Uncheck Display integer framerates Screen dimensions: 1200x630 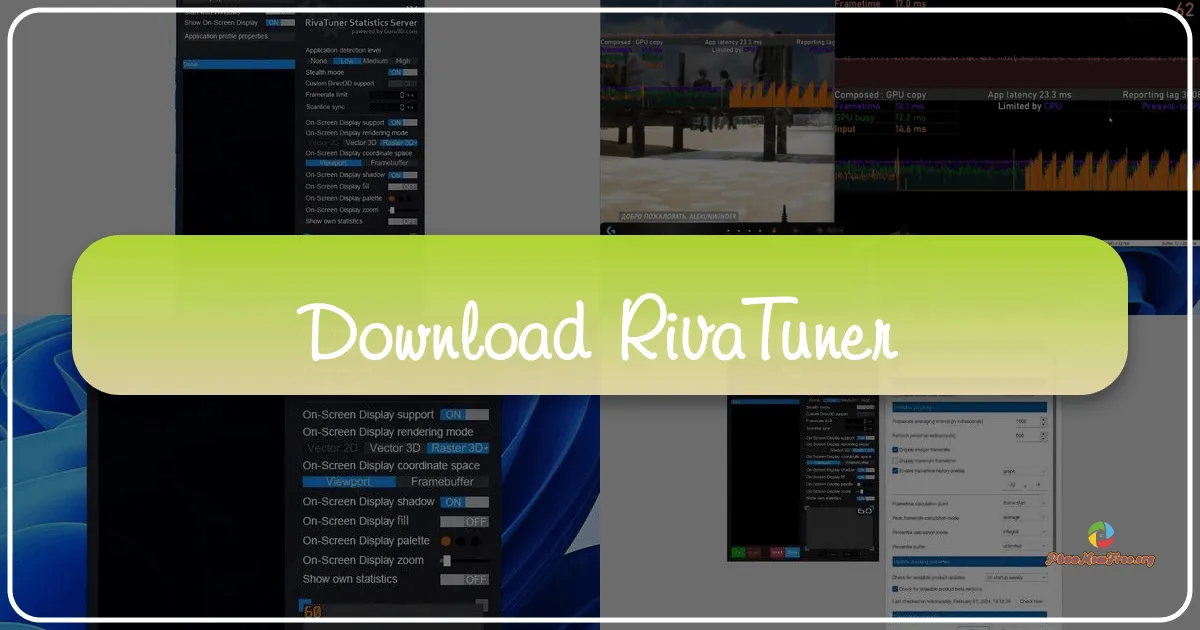click(x=894, y=449)
